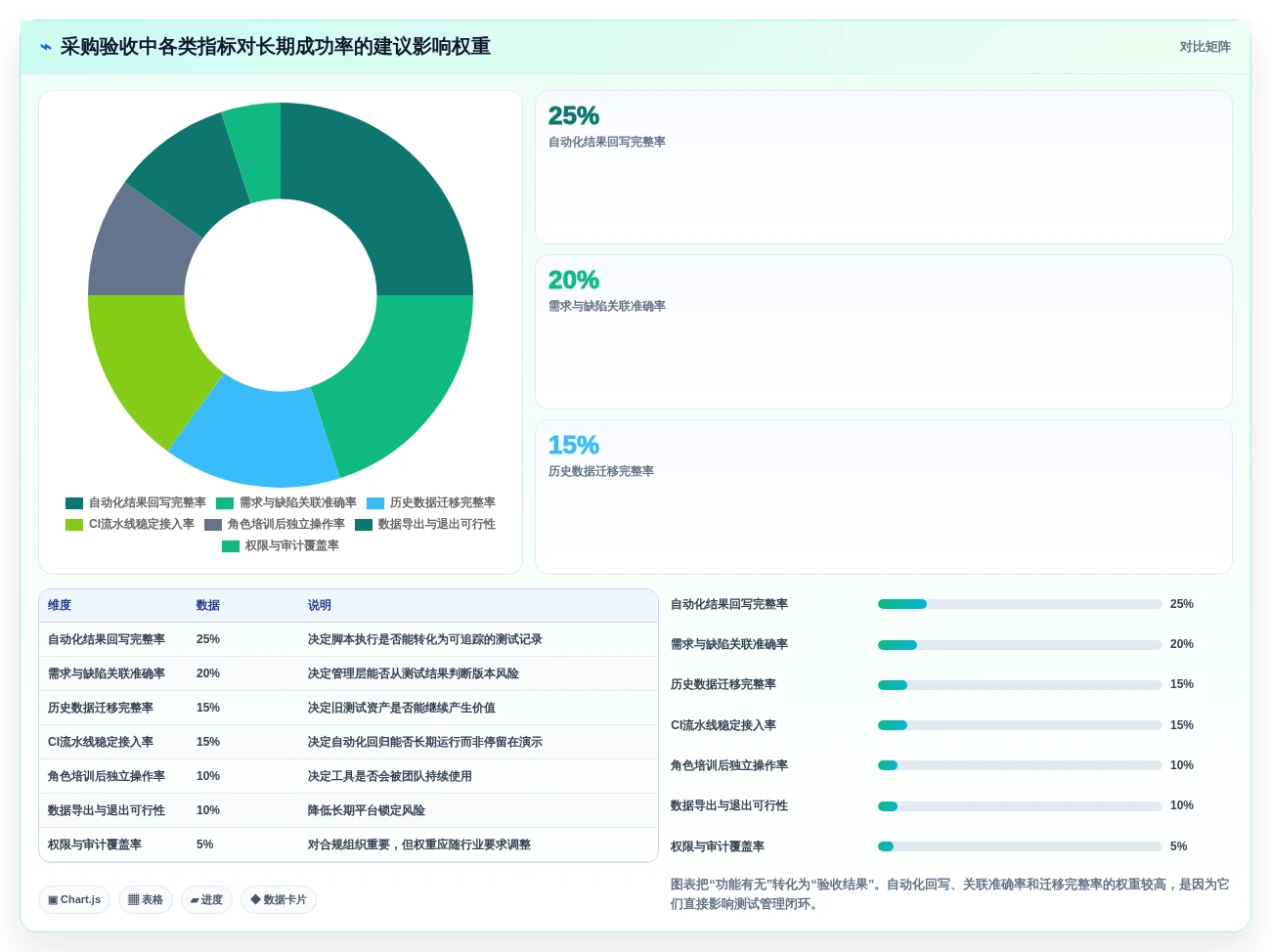Select table cell 需求与缺陷关联准确率
The image size is (1271, 952).
pos(107,673)
